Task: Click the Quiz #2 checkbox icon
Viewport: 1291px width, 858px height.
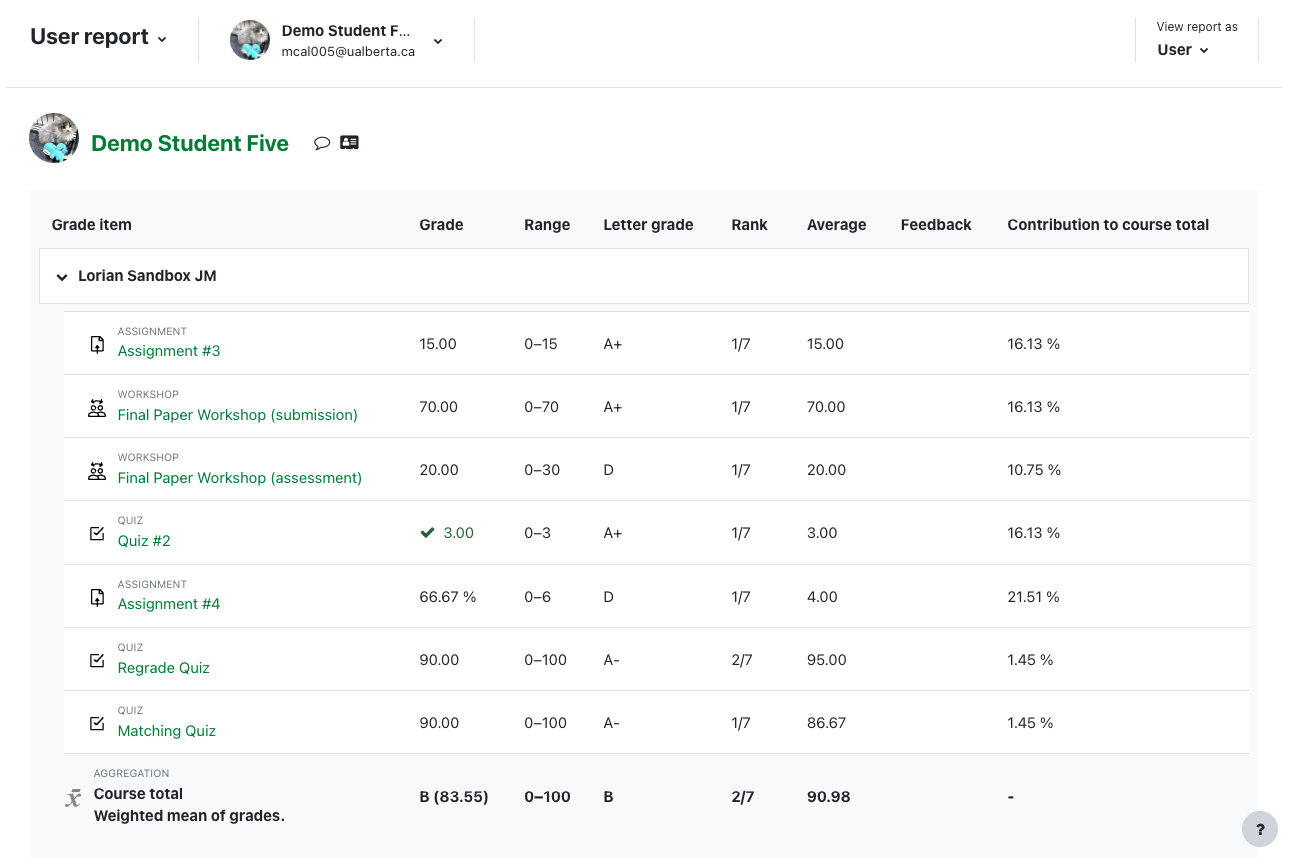Action: 97,534
